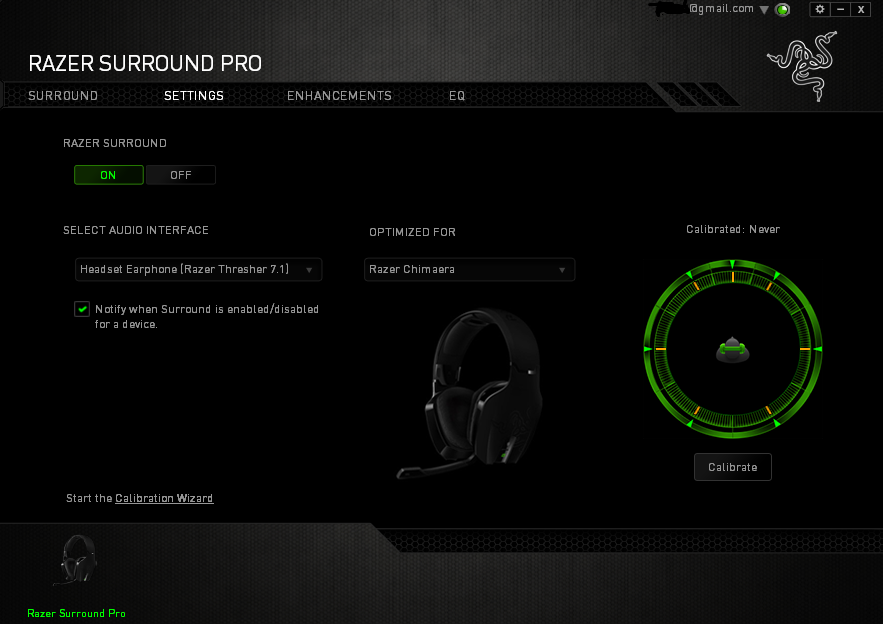Image resolution: width=883 pixels, height=624 pixels.
Task: Click the Calibrated: Never status text
Action: click(x=733, y=229)
